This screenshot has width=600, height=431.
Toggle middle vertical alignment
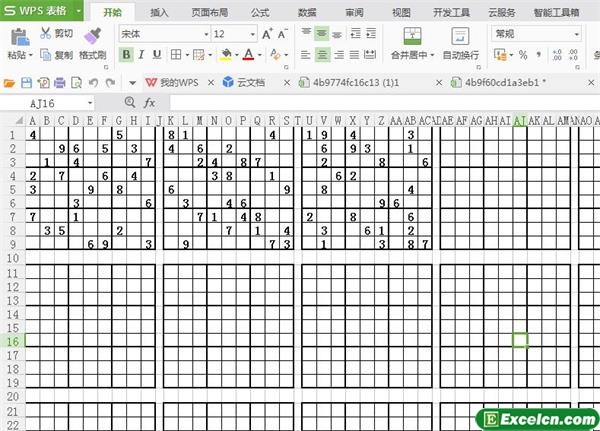(x=321, y=34)
